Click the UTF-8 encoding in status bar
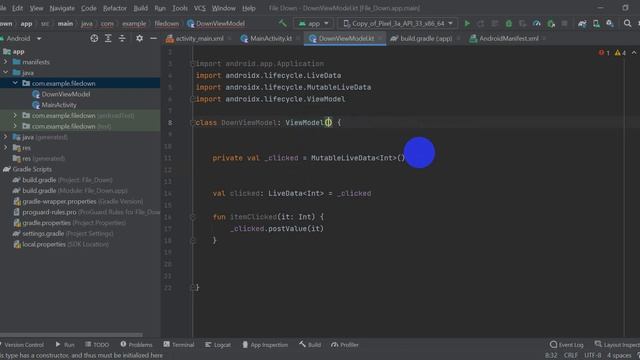This screenshot has width=640, height=360. pyautogui.click(x=593, y=356)
